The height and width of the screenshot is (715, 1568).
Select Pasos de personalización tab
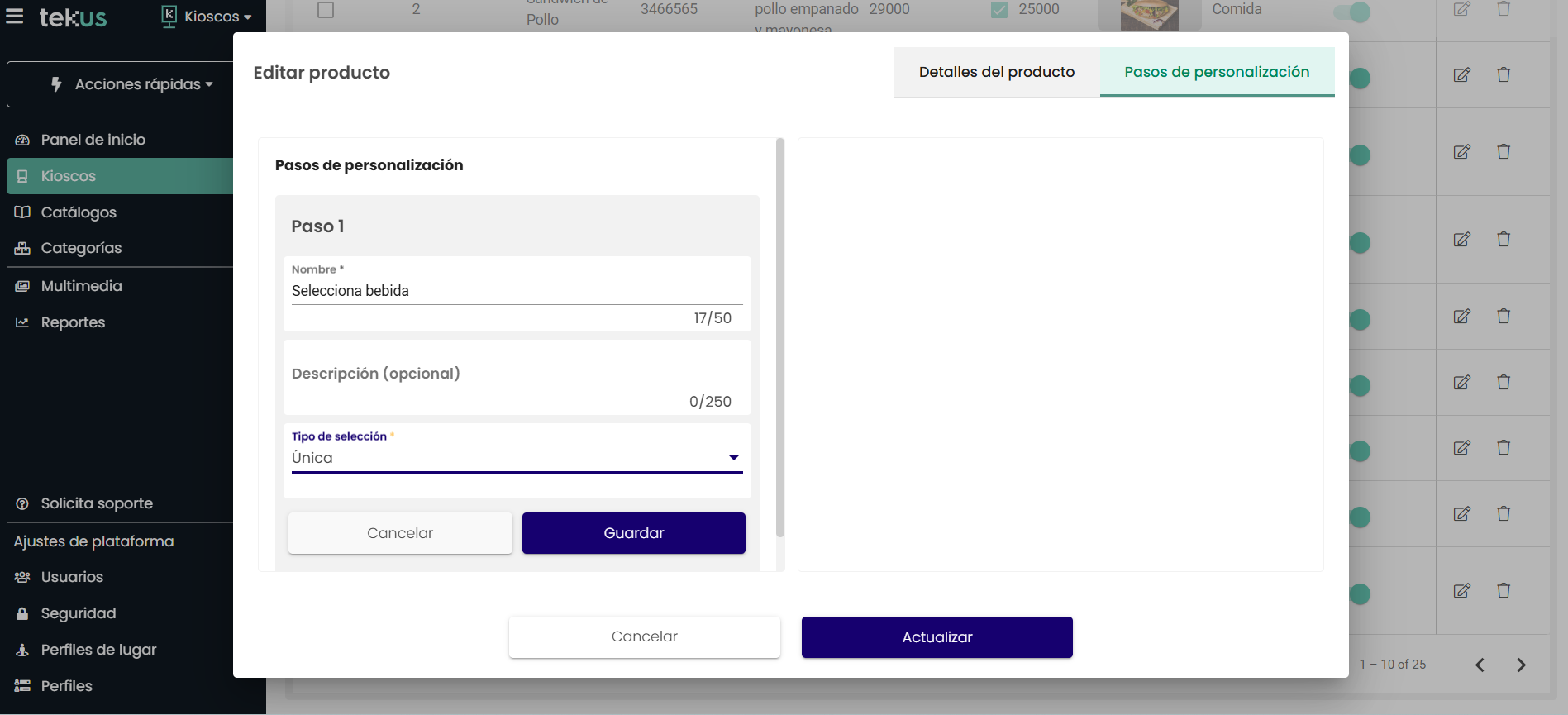[x=1216, y=72]
